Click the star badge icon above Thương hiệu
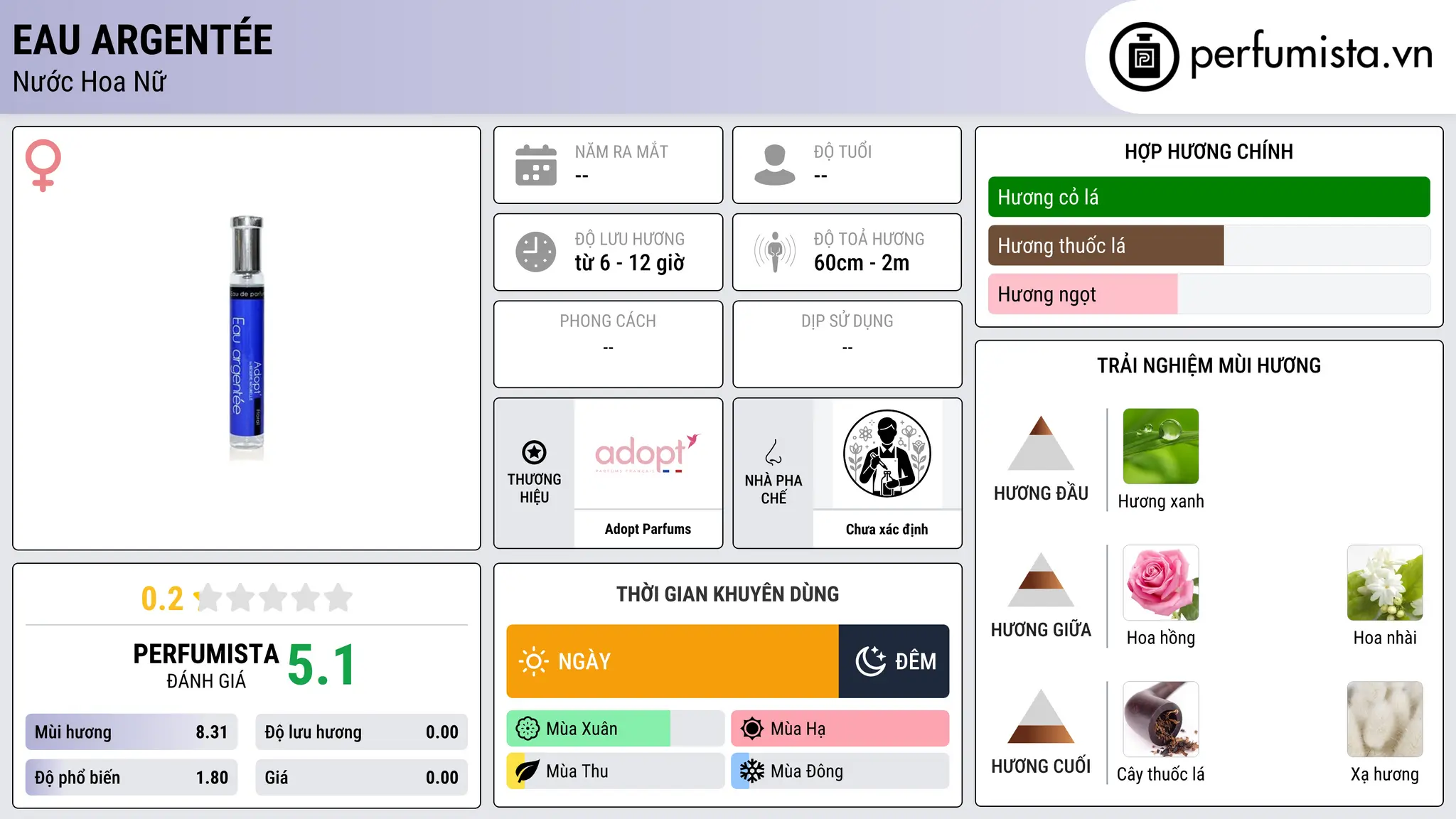Screen dimensions: 1456x819 click(534, 452)
